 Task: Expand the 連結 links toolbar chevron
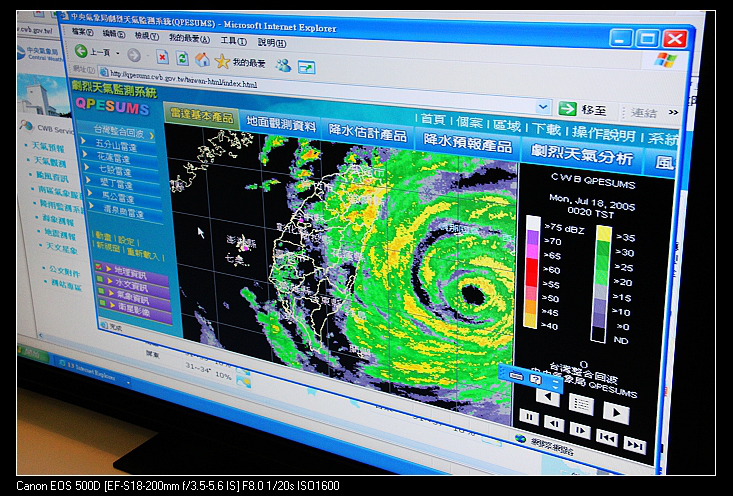pyautogui.click(x=673, y=113)
